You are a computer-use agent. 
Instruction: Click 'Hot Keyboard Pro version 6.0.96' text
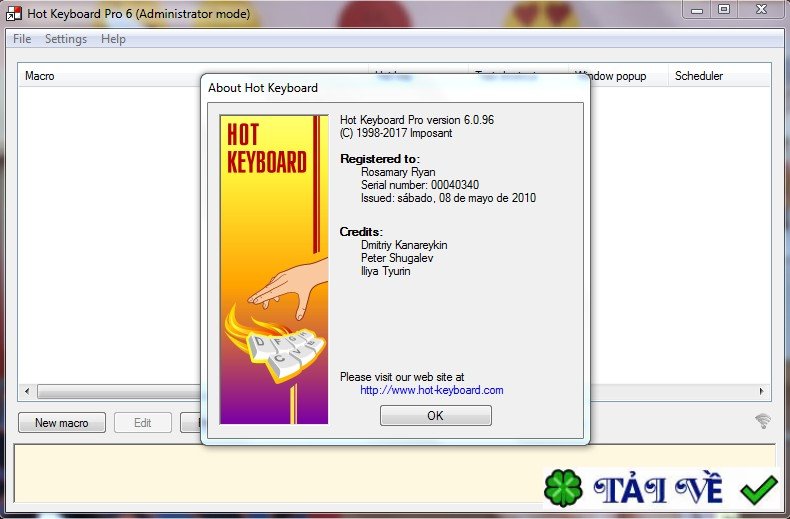(x=417, y=120)
